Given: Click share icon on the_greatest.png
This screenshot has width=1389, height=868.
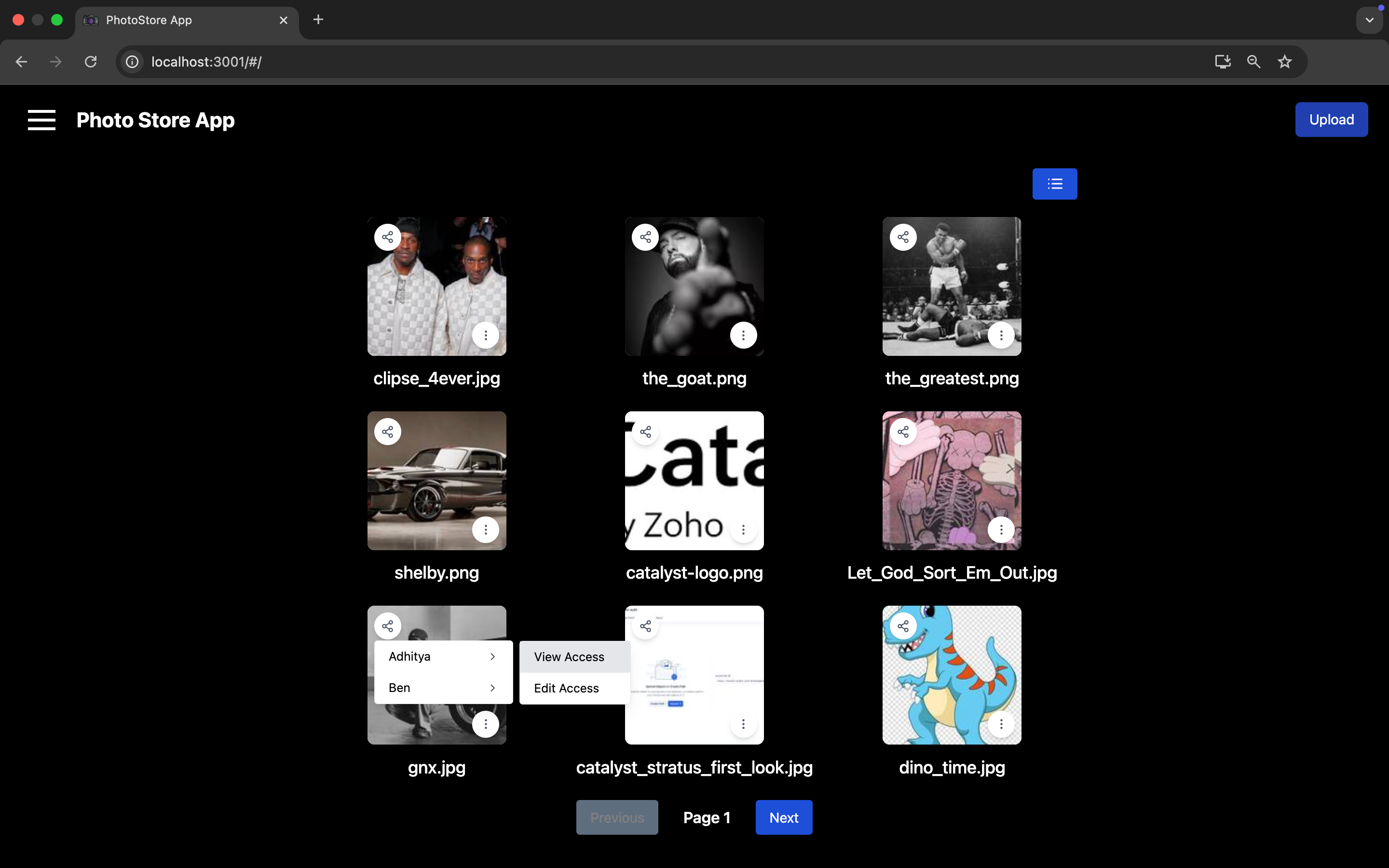Looking at the screenshot, I should click(x=903, y=237).
